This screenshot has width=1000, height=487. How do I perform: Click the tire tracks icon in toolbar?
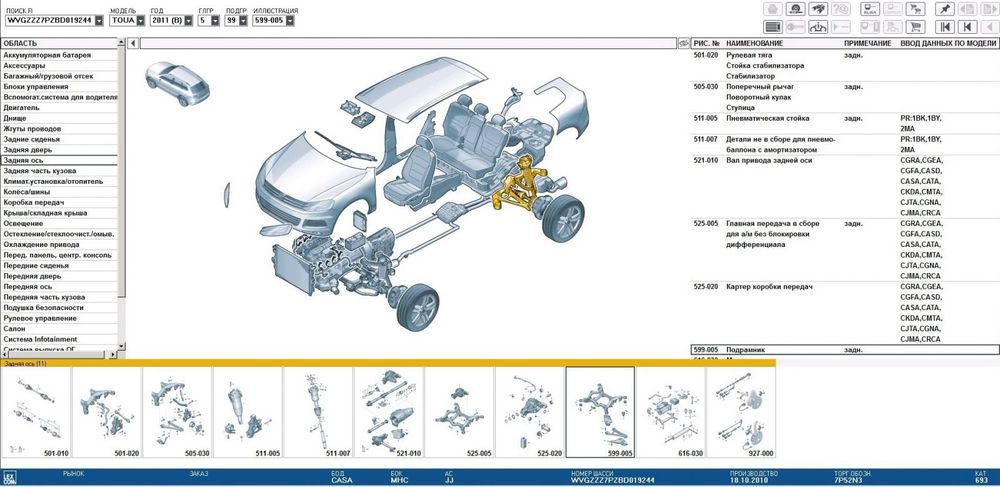click(795, 9)
